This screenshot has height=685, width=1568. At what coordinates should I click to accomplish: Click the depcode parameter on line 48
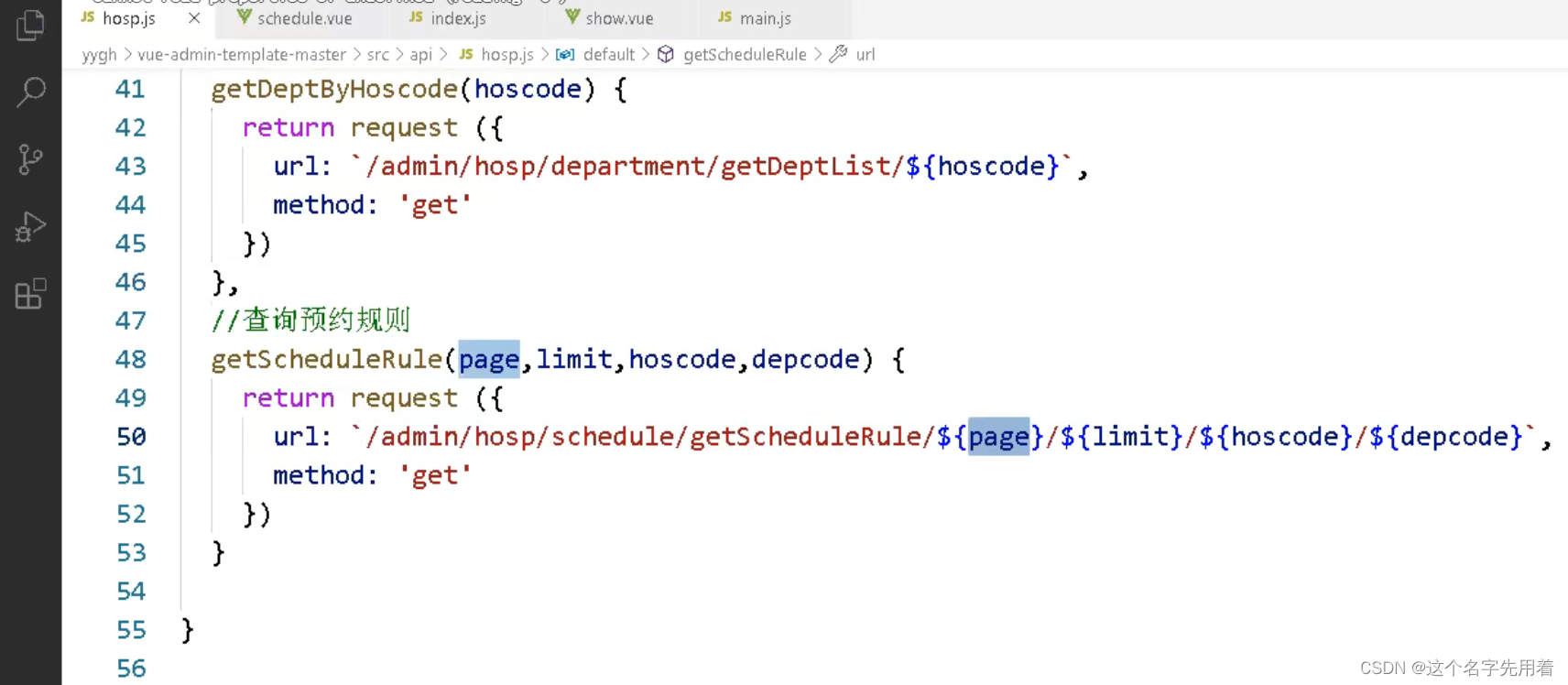point(806,360)
